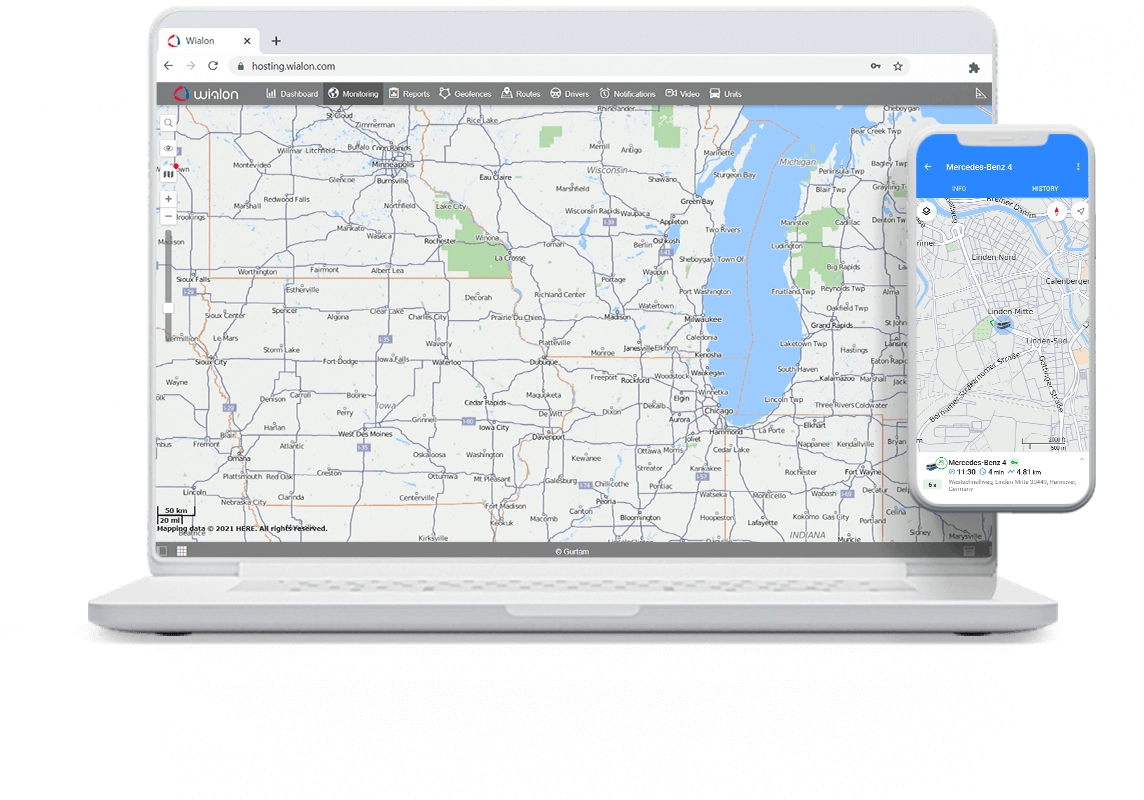Click the © Gurtam footer link

(x=572, y=551)
